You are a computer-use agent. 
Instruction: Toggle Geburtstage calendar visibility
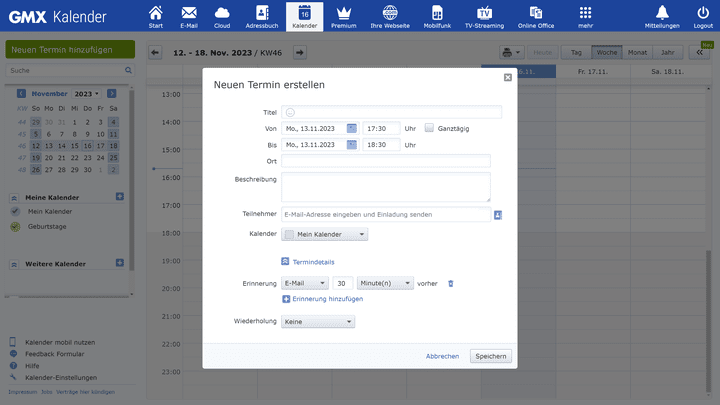pos(15,227)
